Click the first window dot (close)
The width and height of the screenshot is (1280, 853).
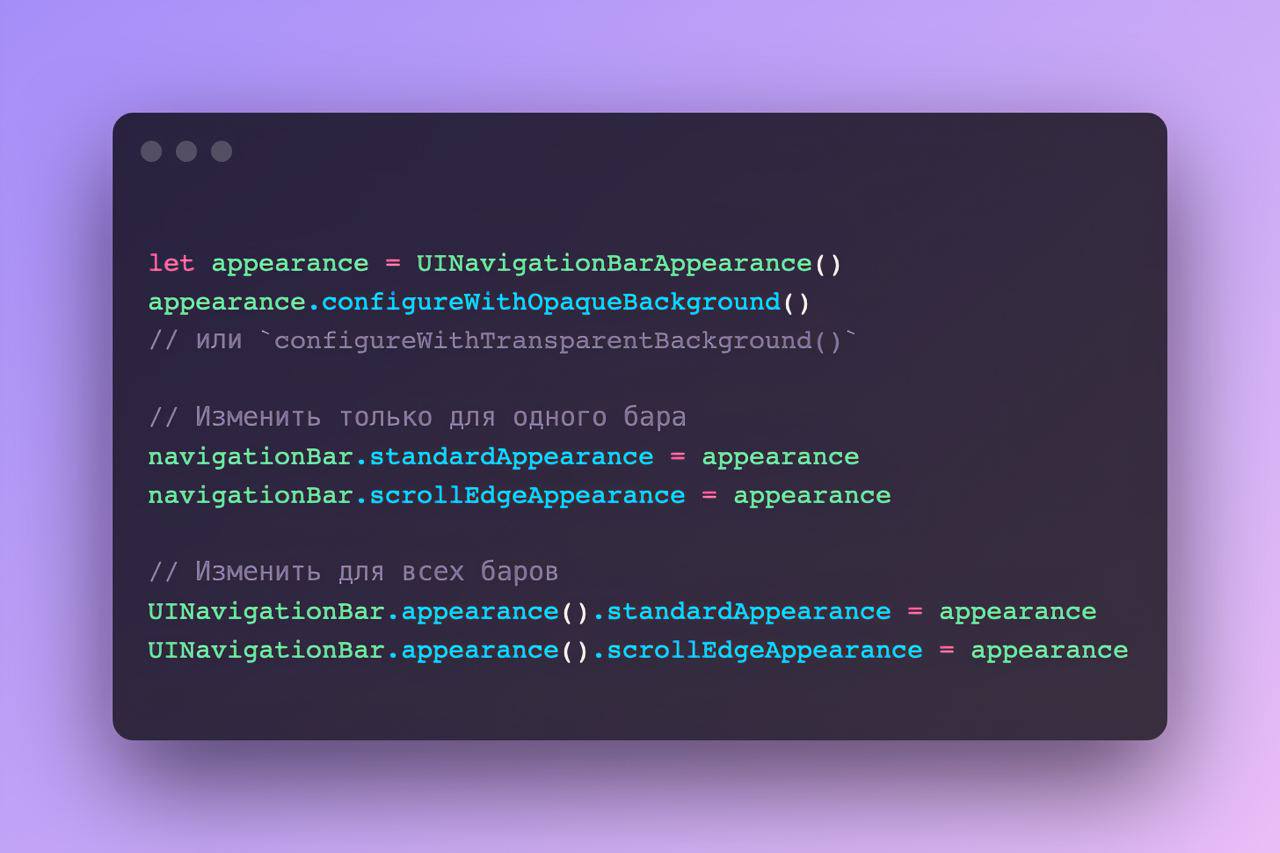[151, 151]
